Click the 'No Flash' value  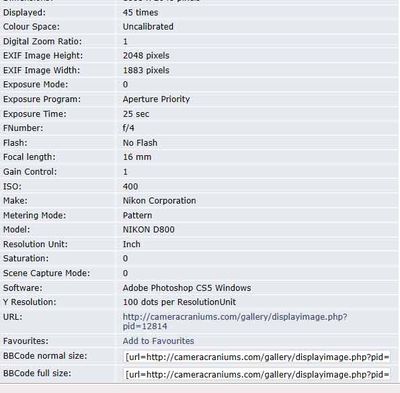[140, 143]
